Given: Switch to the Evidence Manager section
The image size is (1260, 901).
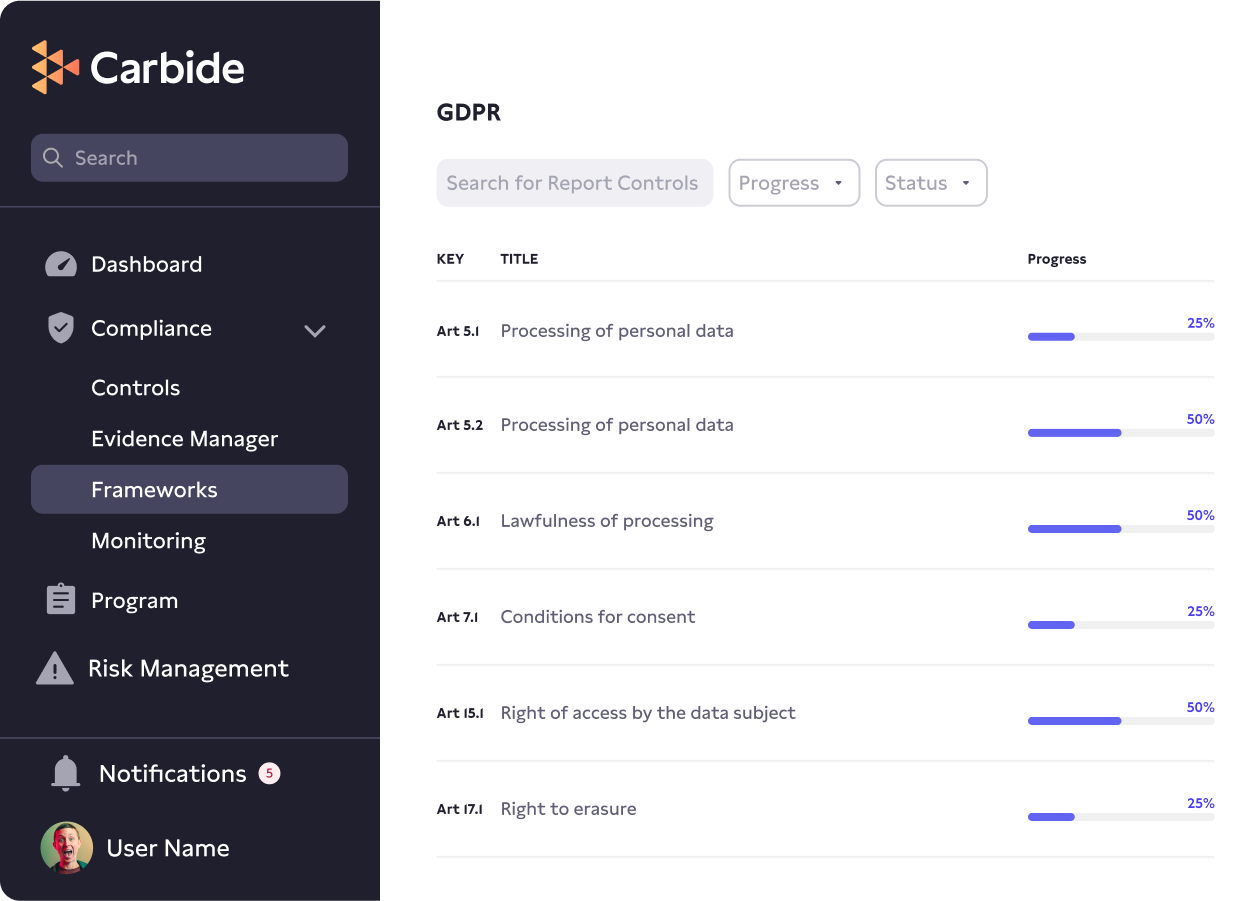Looking at the screenshot, I should point(184,438).
